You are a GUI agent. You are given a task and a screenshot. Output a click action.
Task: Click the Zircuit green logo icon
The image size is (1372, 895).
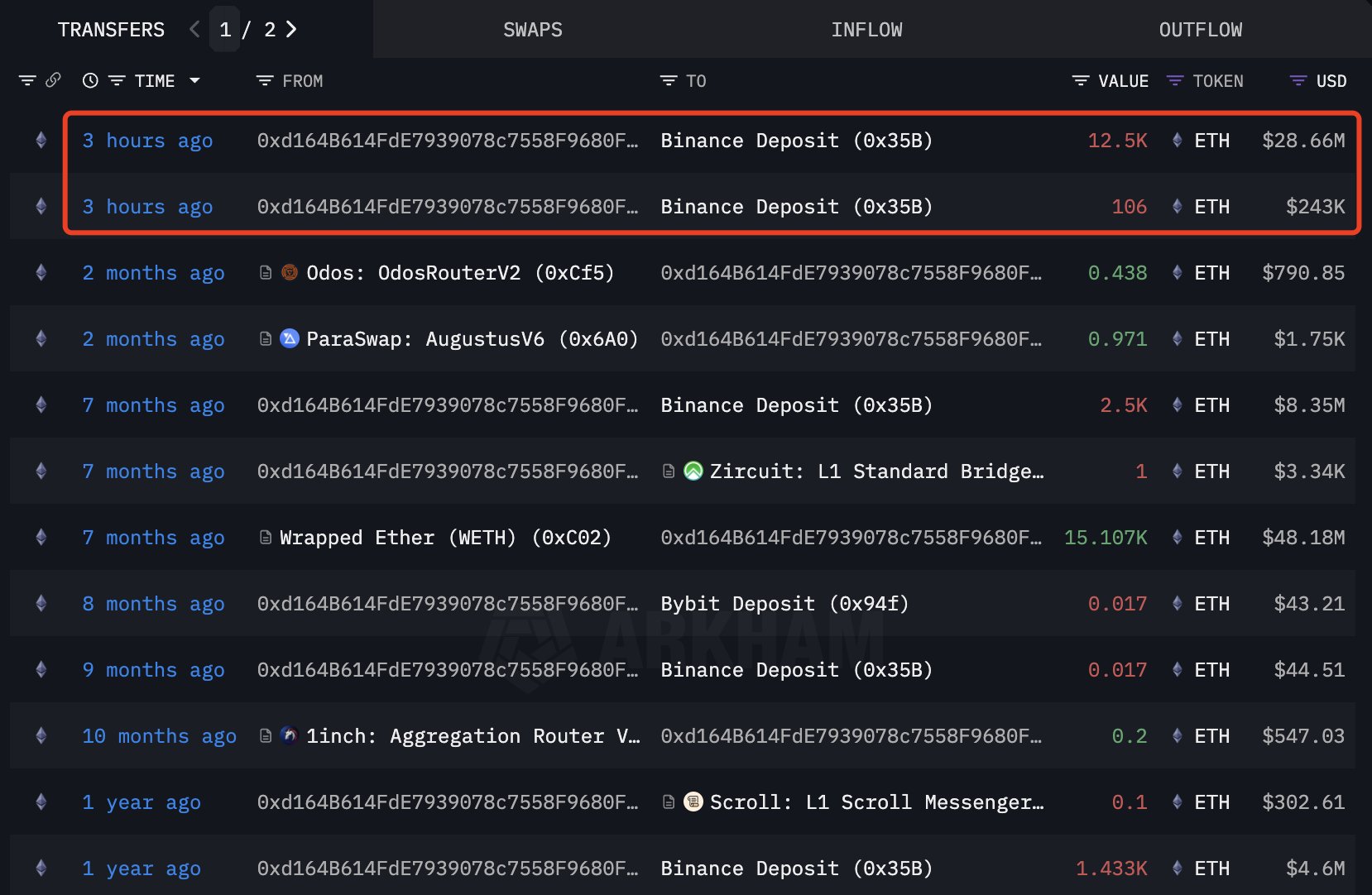[693, 471]
